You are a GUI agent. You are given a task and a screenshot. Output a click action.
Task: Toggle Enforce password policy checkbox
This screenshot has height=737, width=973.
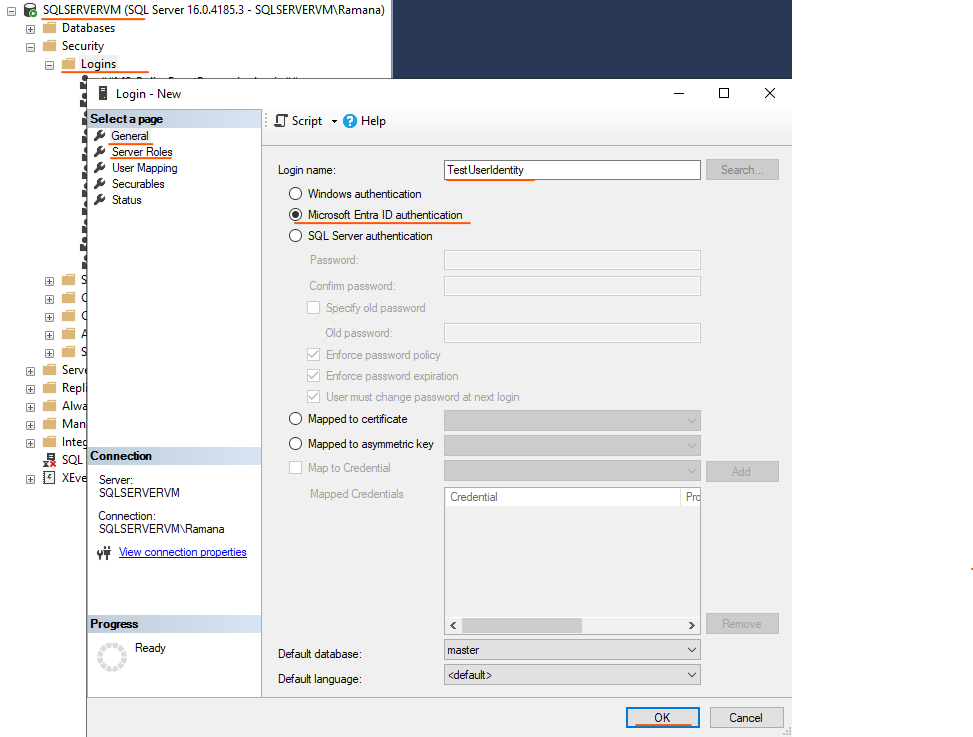[x=314, y=355]
